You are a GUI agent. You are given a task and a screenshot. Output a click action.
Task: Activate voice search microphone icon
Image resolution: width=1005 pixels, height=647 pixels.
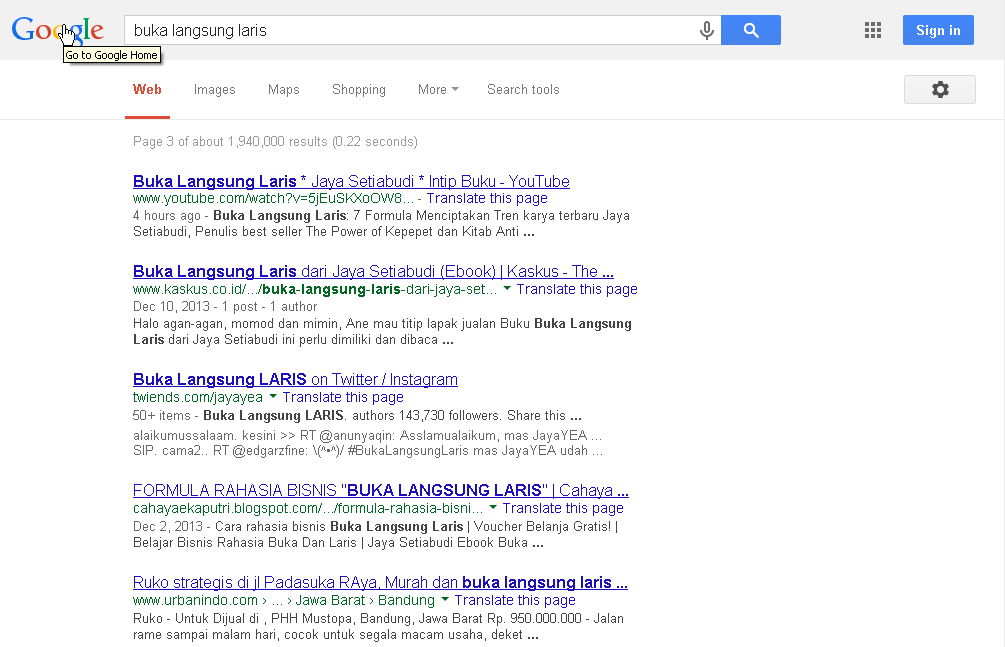point(706,30)
